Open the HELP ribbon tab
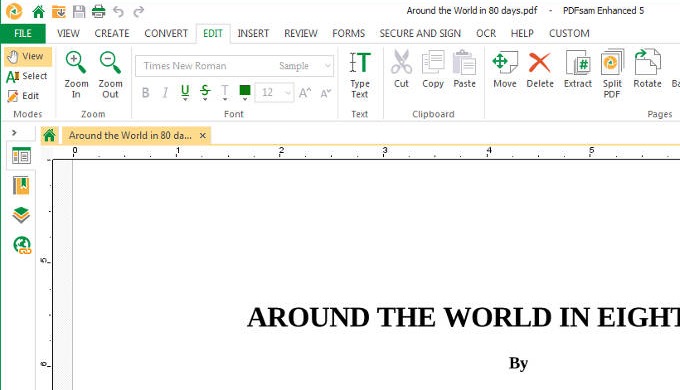680x390 pixels. pos(522,33)
